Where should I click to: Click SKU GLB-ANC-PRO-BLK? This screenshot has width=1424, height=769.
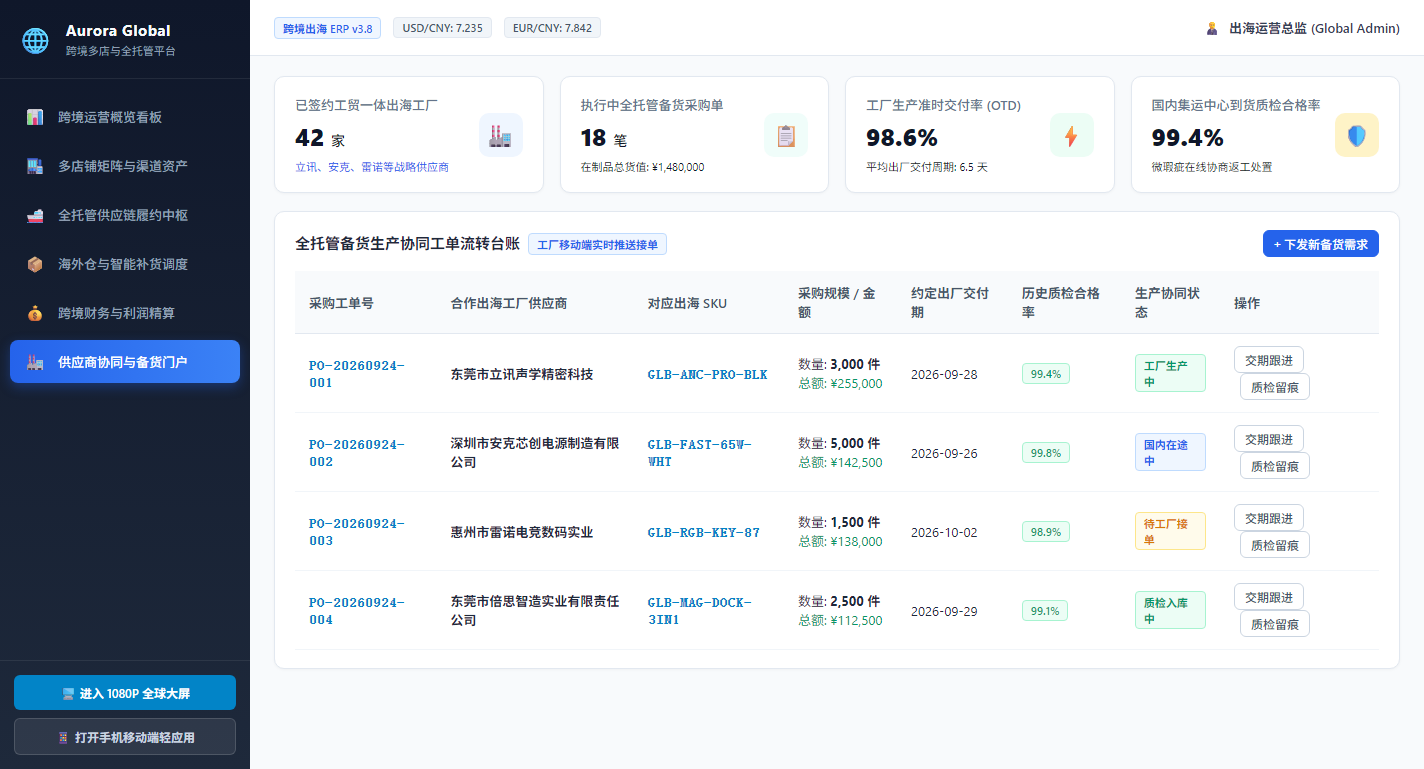tap(708, 374)
